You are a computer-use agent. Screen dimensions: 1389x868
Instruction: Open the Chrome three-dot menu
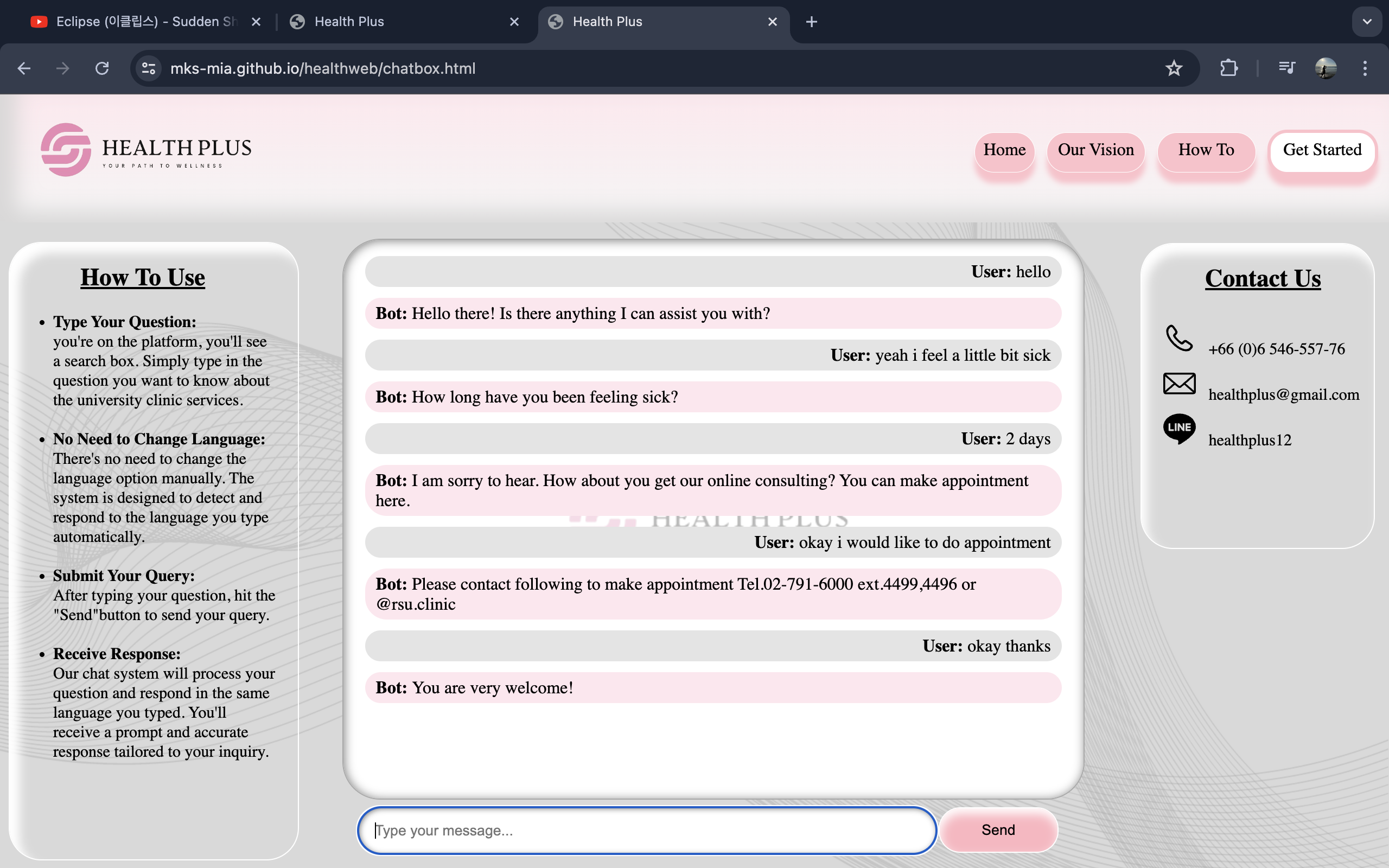click(1365, 68)
